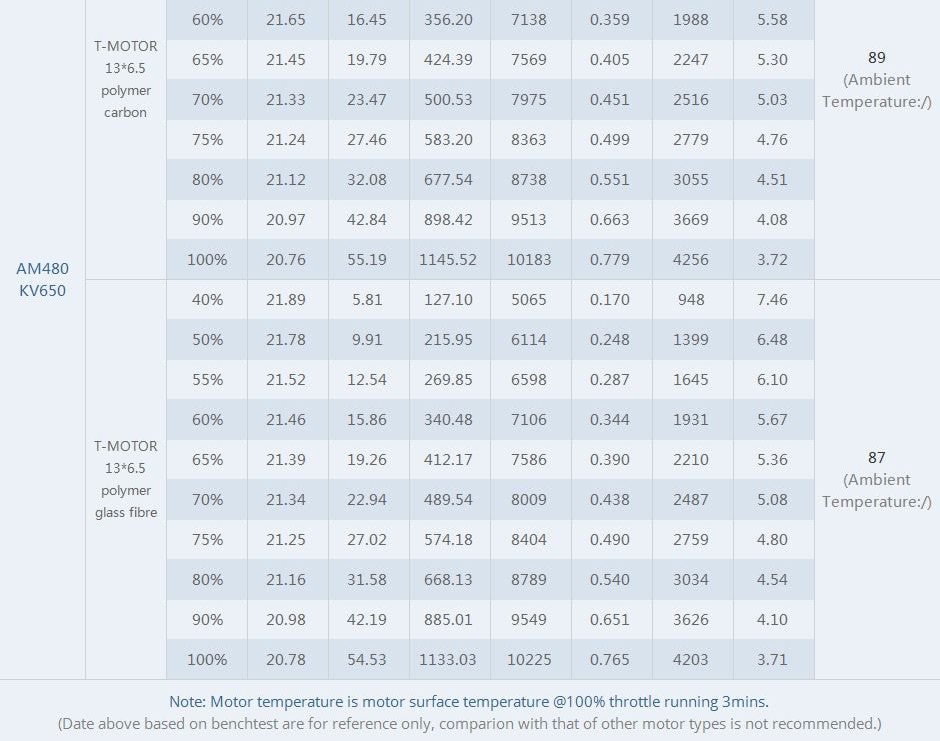The height and width of the screenshot is (741, 940).
Task: Select the 127.10 power cell
Action: [449, 299]
